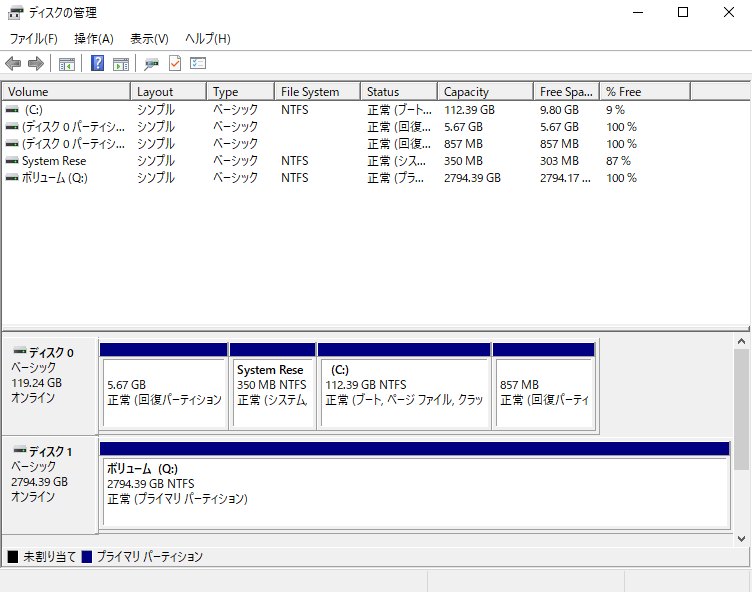Click the blue プライマリ パーティション legend swatch
Image resolution: width=752 pixels, height=592 pixels.
tap(87, 557)
